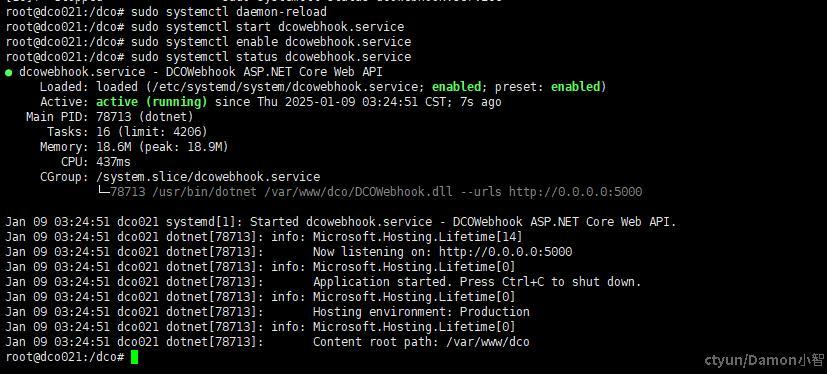The image size is (827, 374).
Task: Click the URL in 'Now listening on' line
Action: point(505,252)
